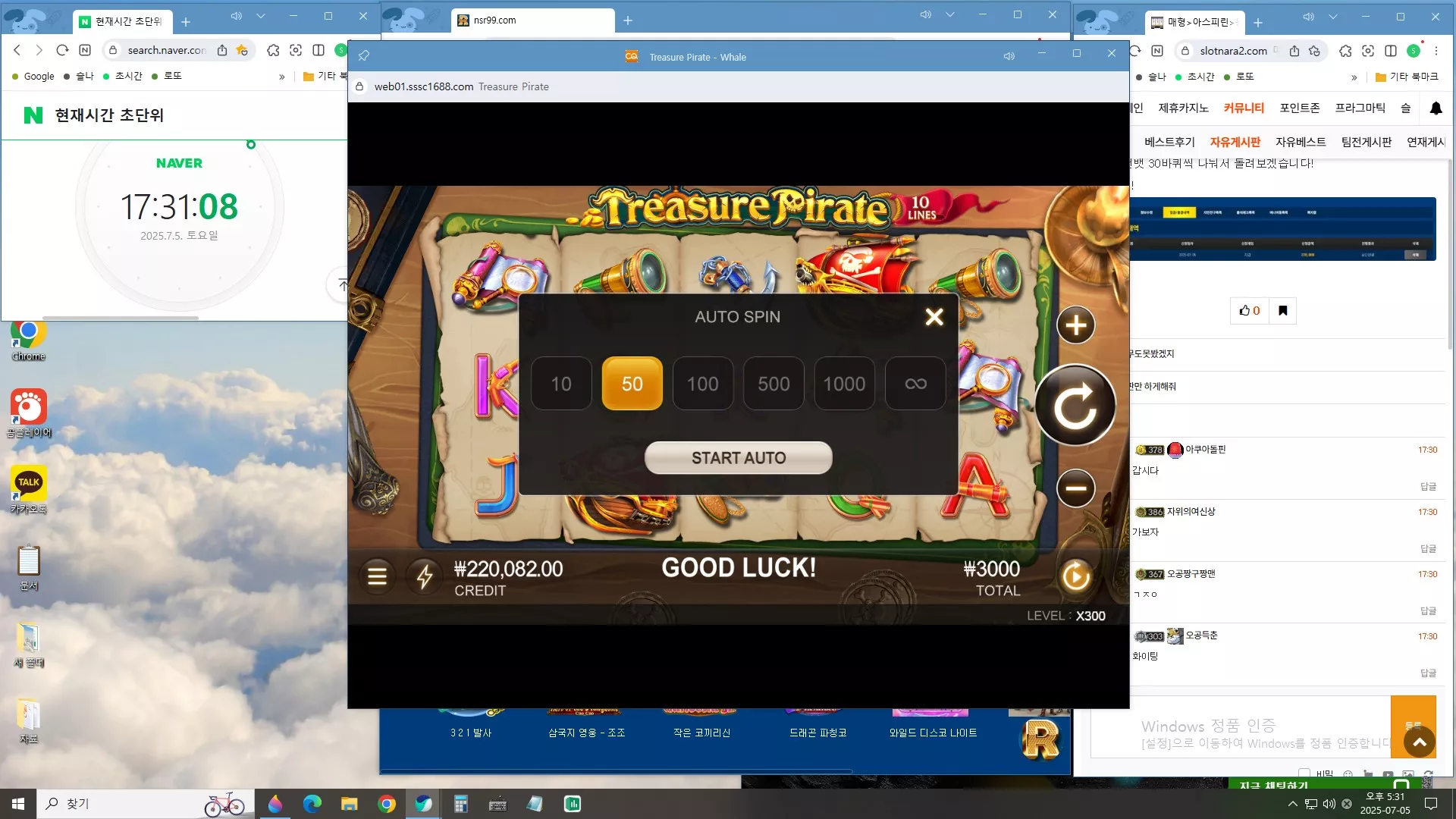Click 답글 under the 화이팅 comment
The width and height of the screenshot is (1456, 819).
1428,673
